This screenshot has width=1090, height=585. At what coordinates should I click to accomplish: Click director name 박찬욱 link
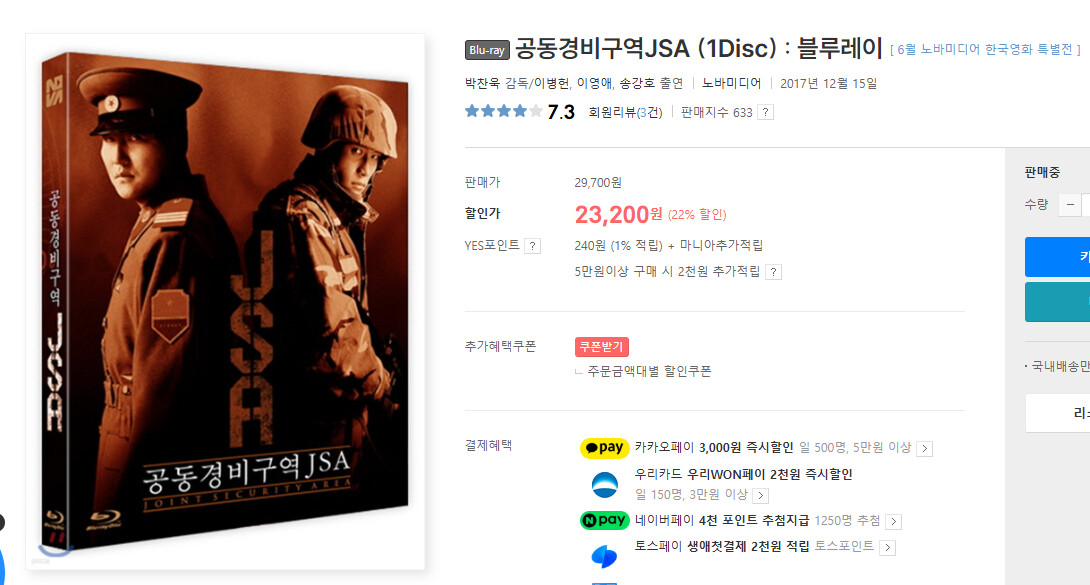click(482, 83)
